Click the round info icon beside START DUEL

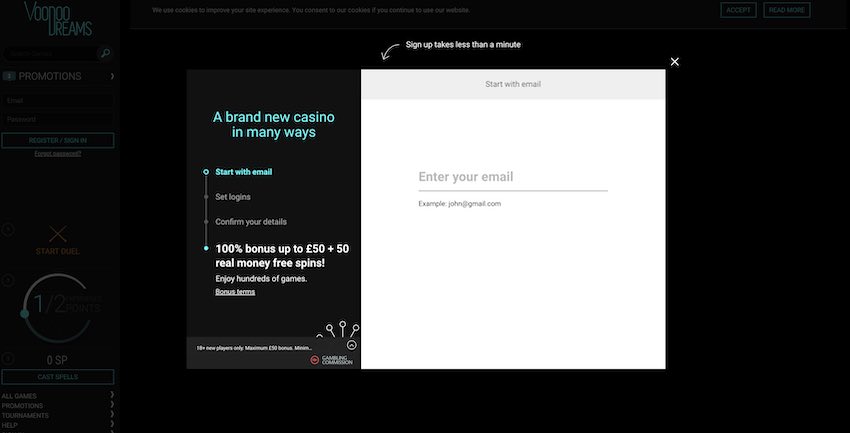tap(8, 230)
